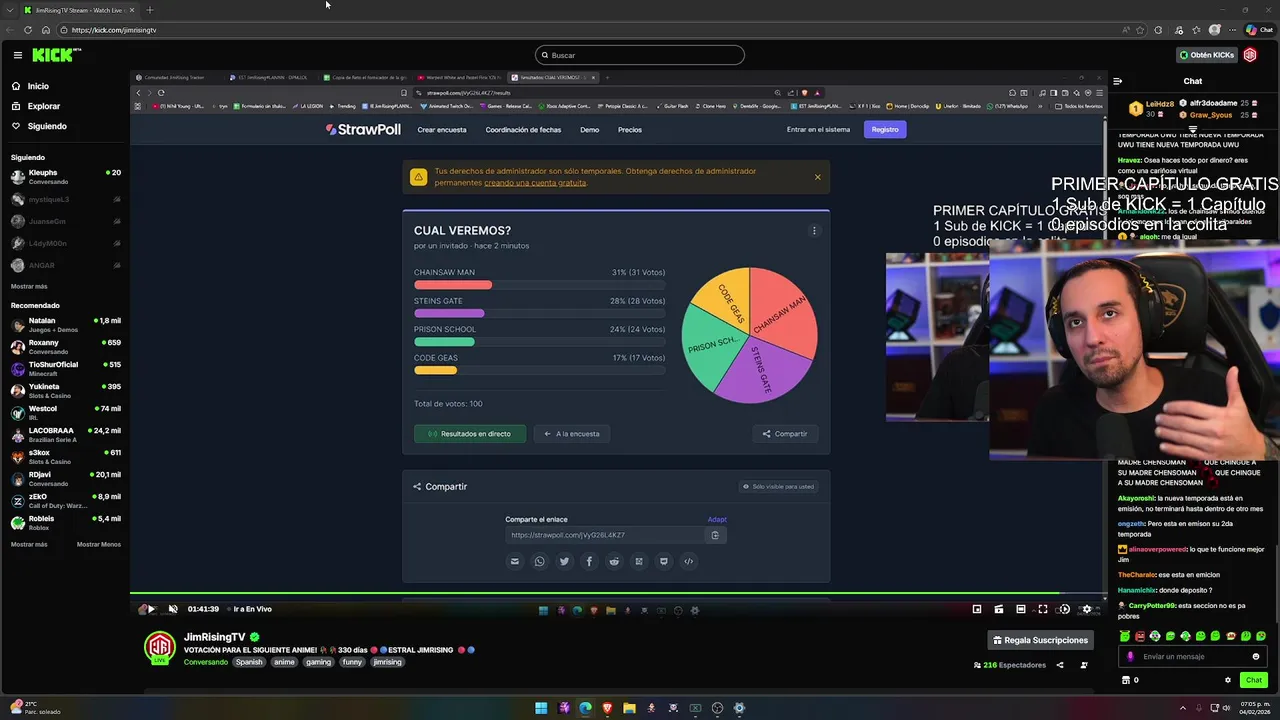1280x720 pixels.
Task: Open Microsoft Edge from the taskbar
Action: tap(585, 708)
